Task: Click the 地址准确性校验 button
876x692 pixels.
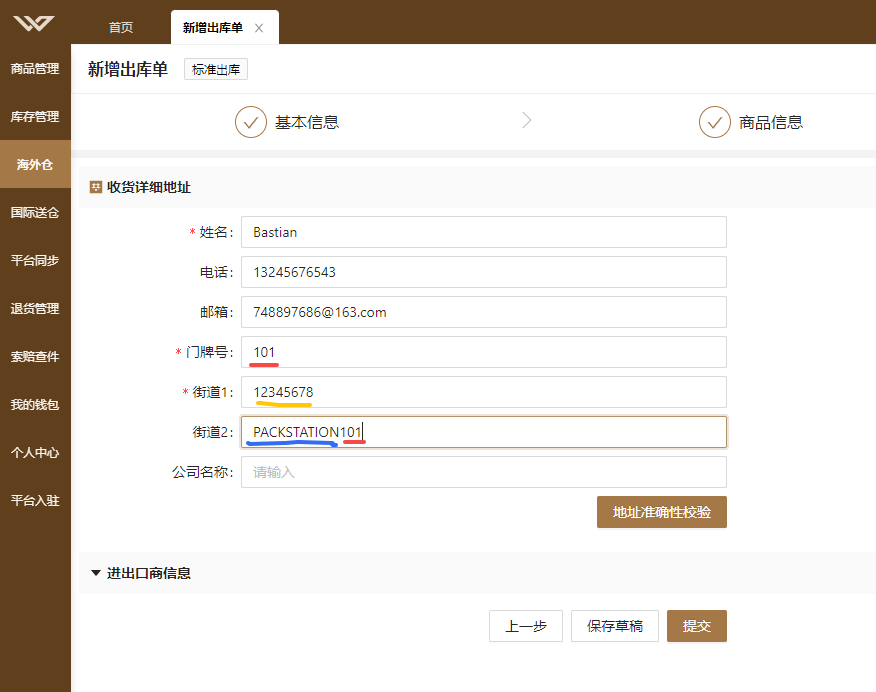Action: pos(661,512)
